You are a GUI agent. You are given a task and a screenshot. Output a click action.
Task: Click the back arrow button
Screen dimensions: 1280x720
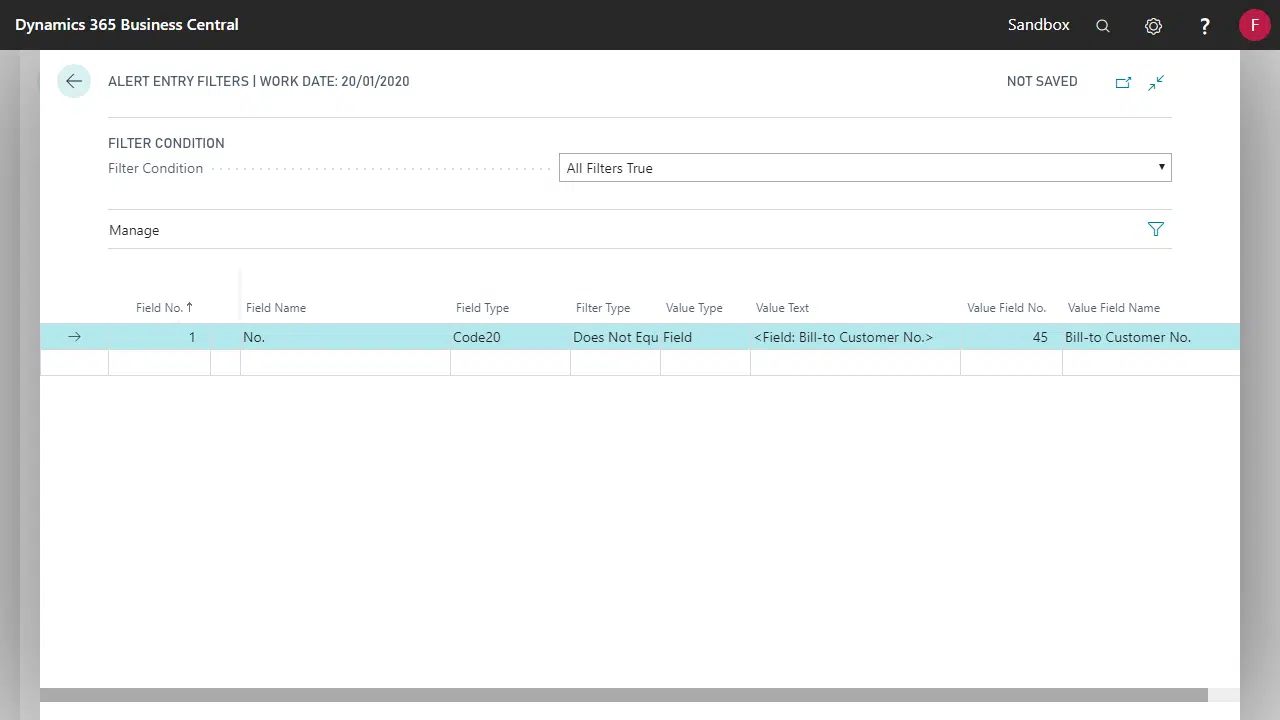[x=74, y=81]
